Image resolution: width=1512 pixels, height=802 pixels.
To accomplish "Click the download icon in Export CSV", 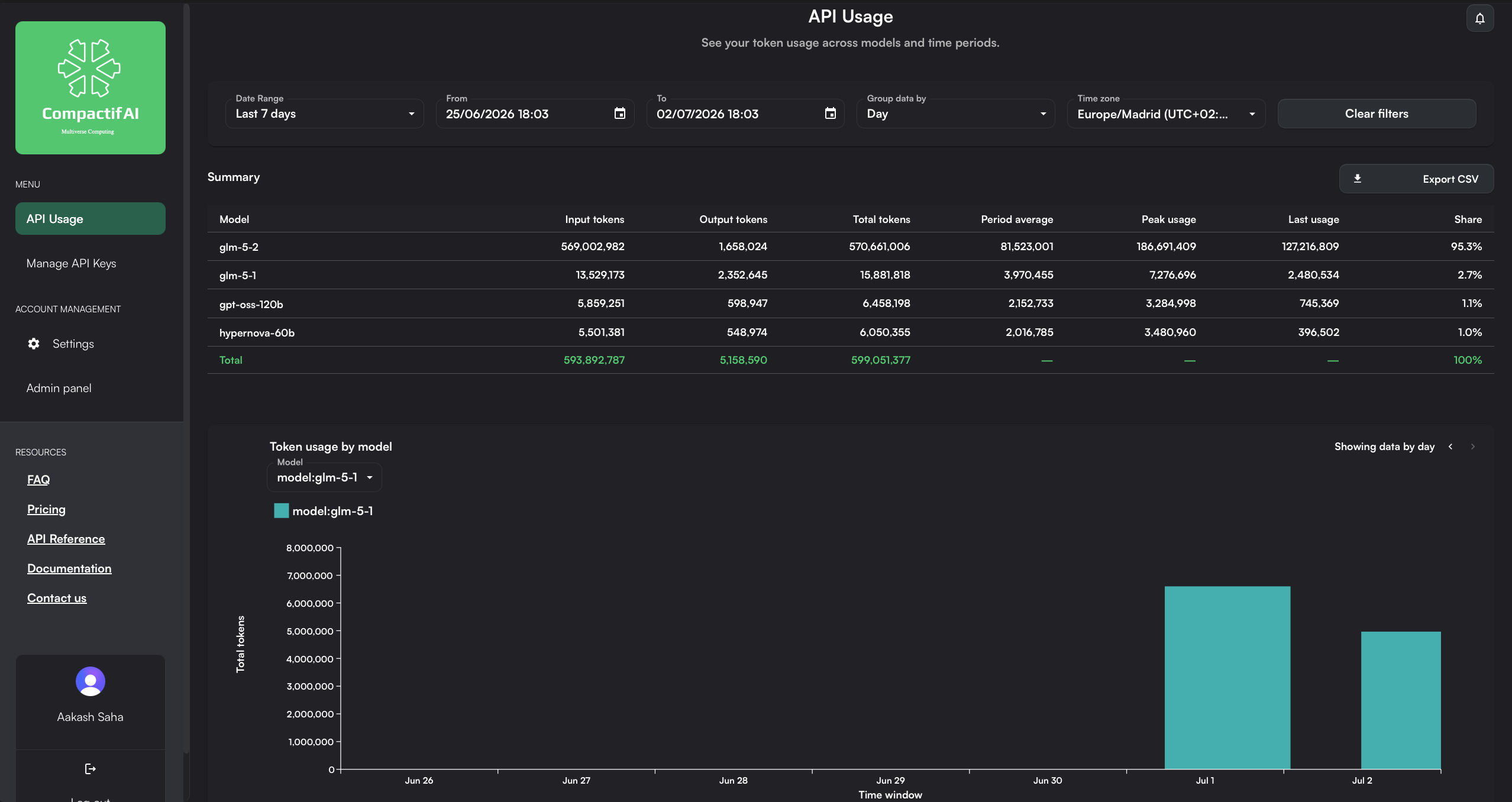I will pos(1358,179).
